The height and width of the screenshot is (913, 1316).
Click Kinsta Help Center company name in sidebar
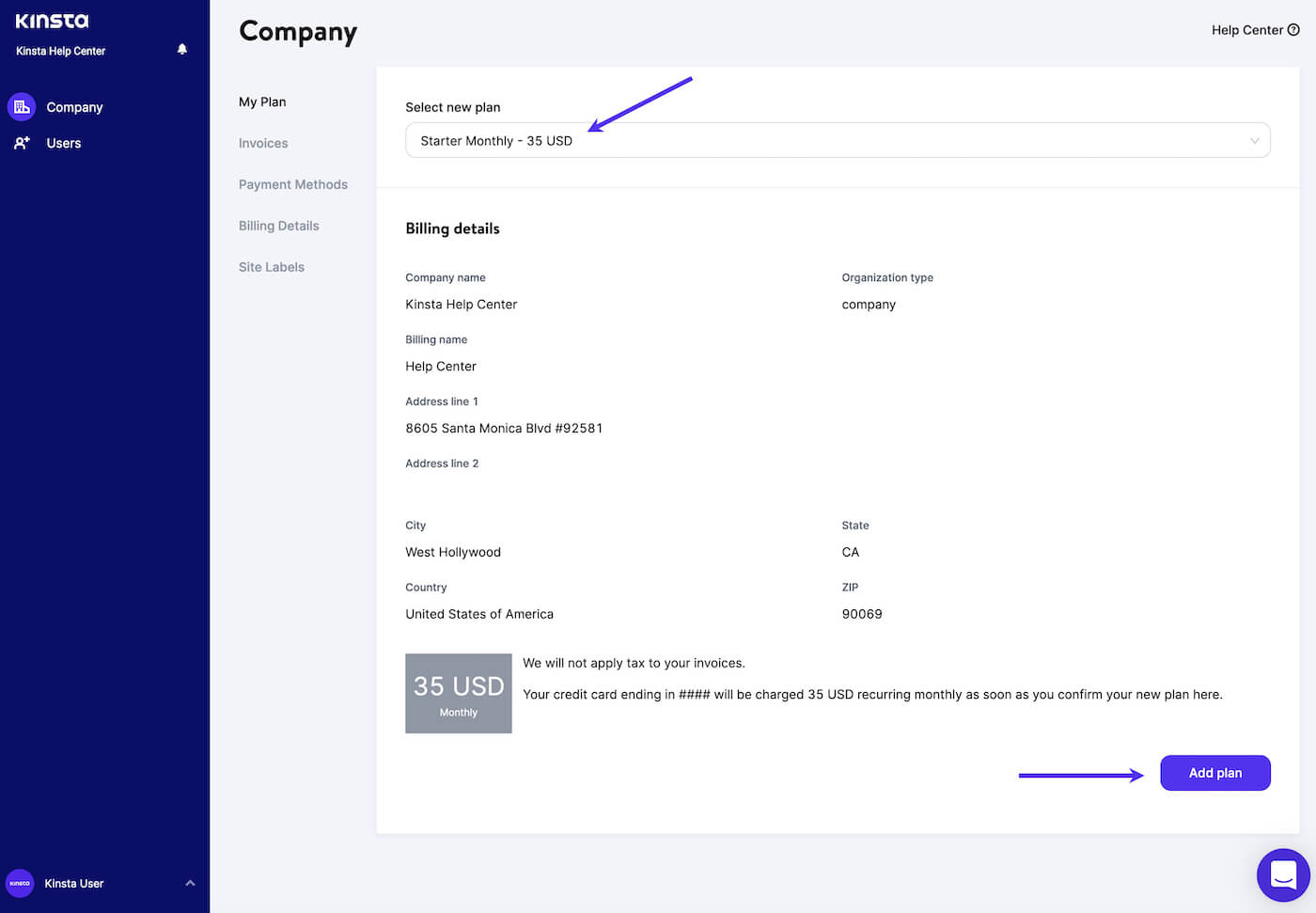coord(61,51)
